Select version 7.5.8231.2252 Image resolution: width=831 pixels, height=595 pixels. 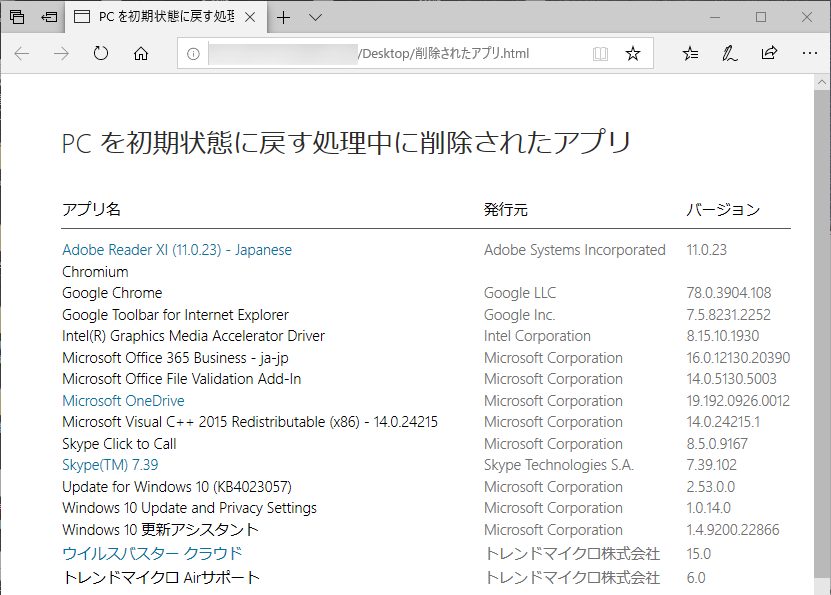pyautogui.click(x=728, y=315)
